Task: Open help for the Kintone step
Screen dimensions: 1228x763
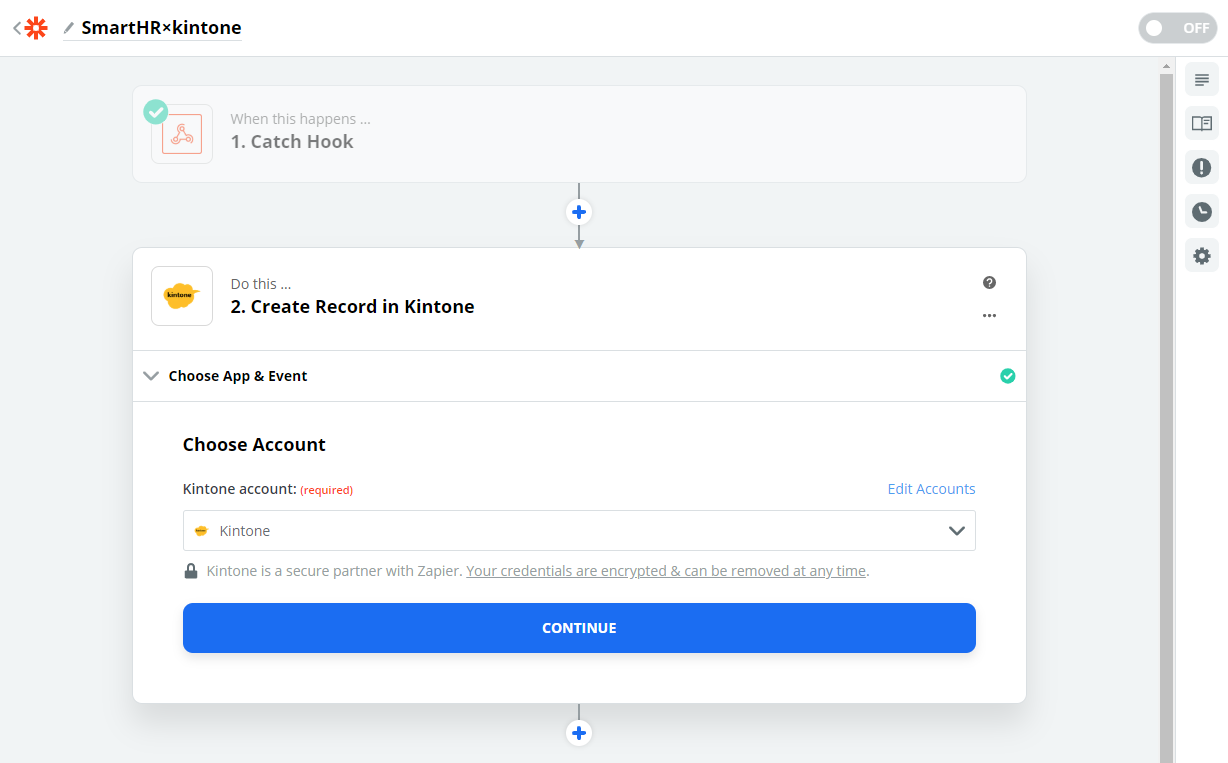Action: pos(989,283)
